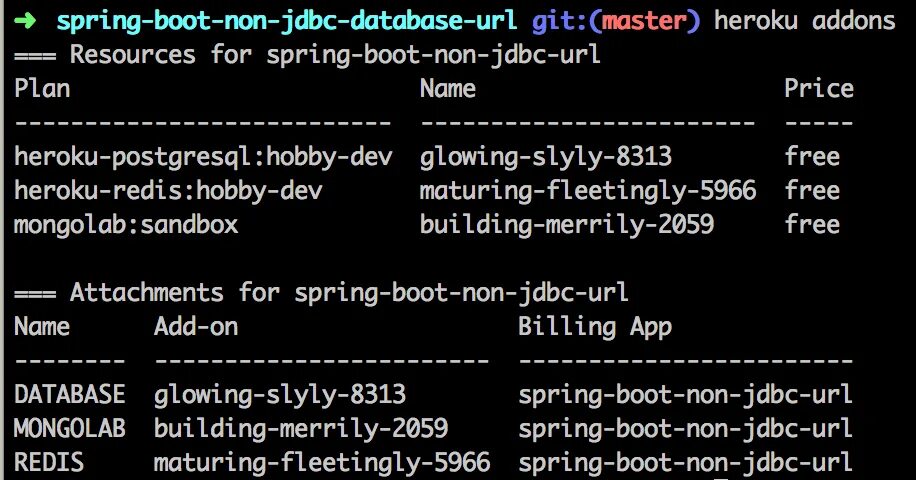The width and height of the screenshot is (916, 480).
Task: Click billing app on the REDIS row
Action: [685, 462]
